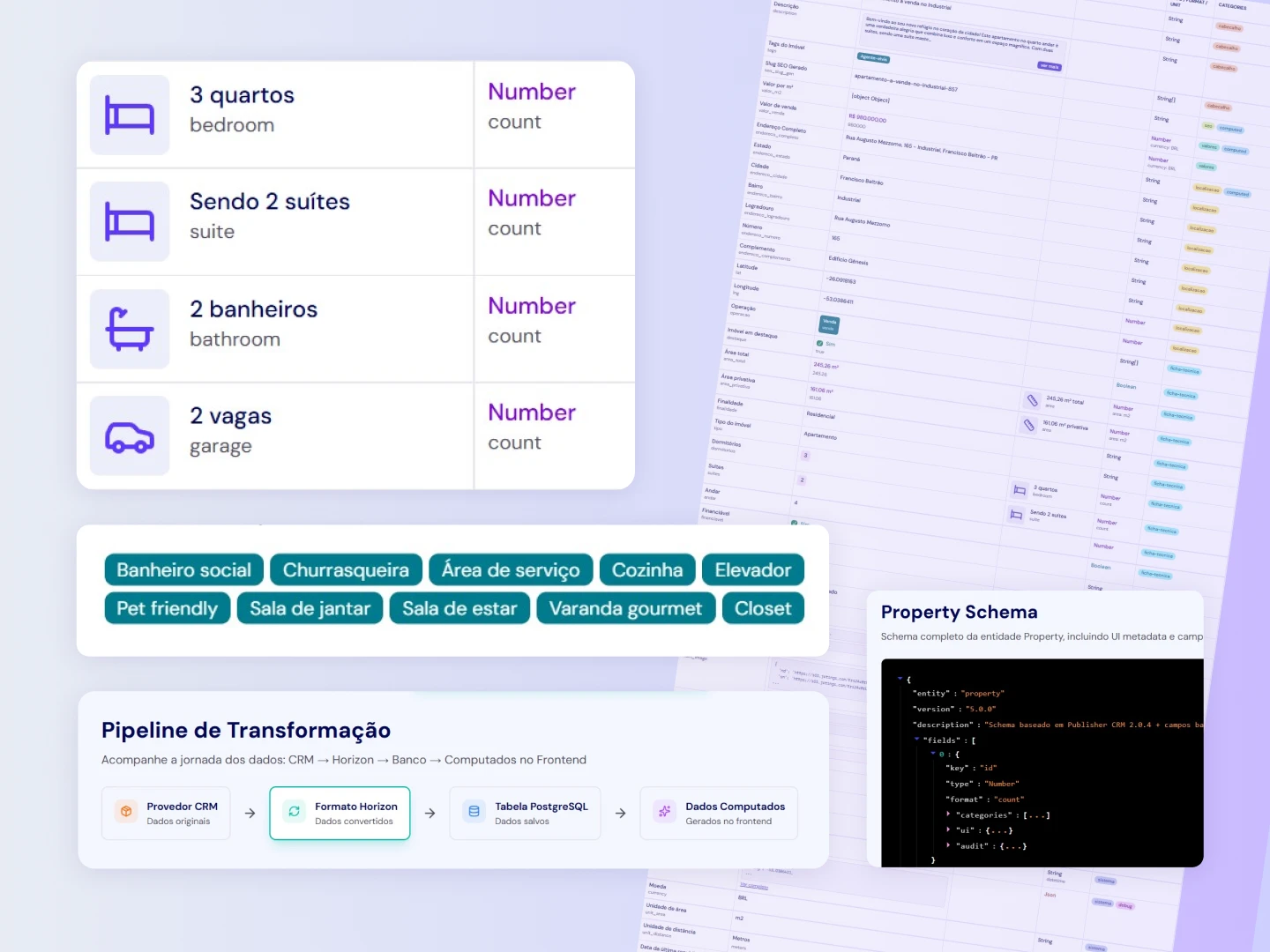The image size is (1270, 952).
Task: Expand the "categories" node in the schema JSON
Action: (x=949, y=814)
